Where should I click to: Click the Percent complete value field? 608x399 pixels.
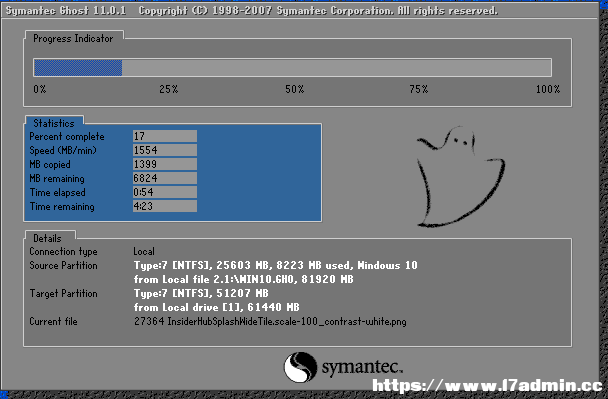click(165, 136)
